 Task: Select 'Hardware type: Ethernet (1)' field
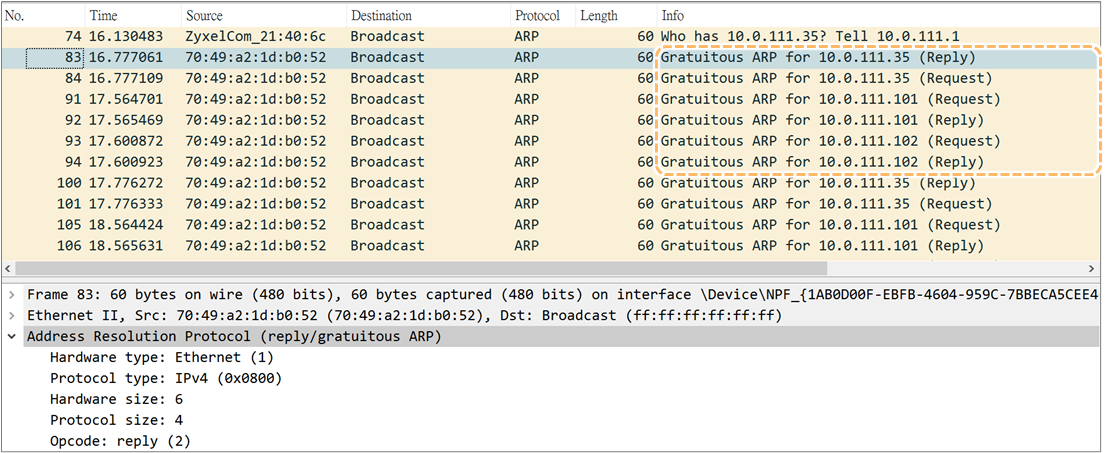pos(162,358)
